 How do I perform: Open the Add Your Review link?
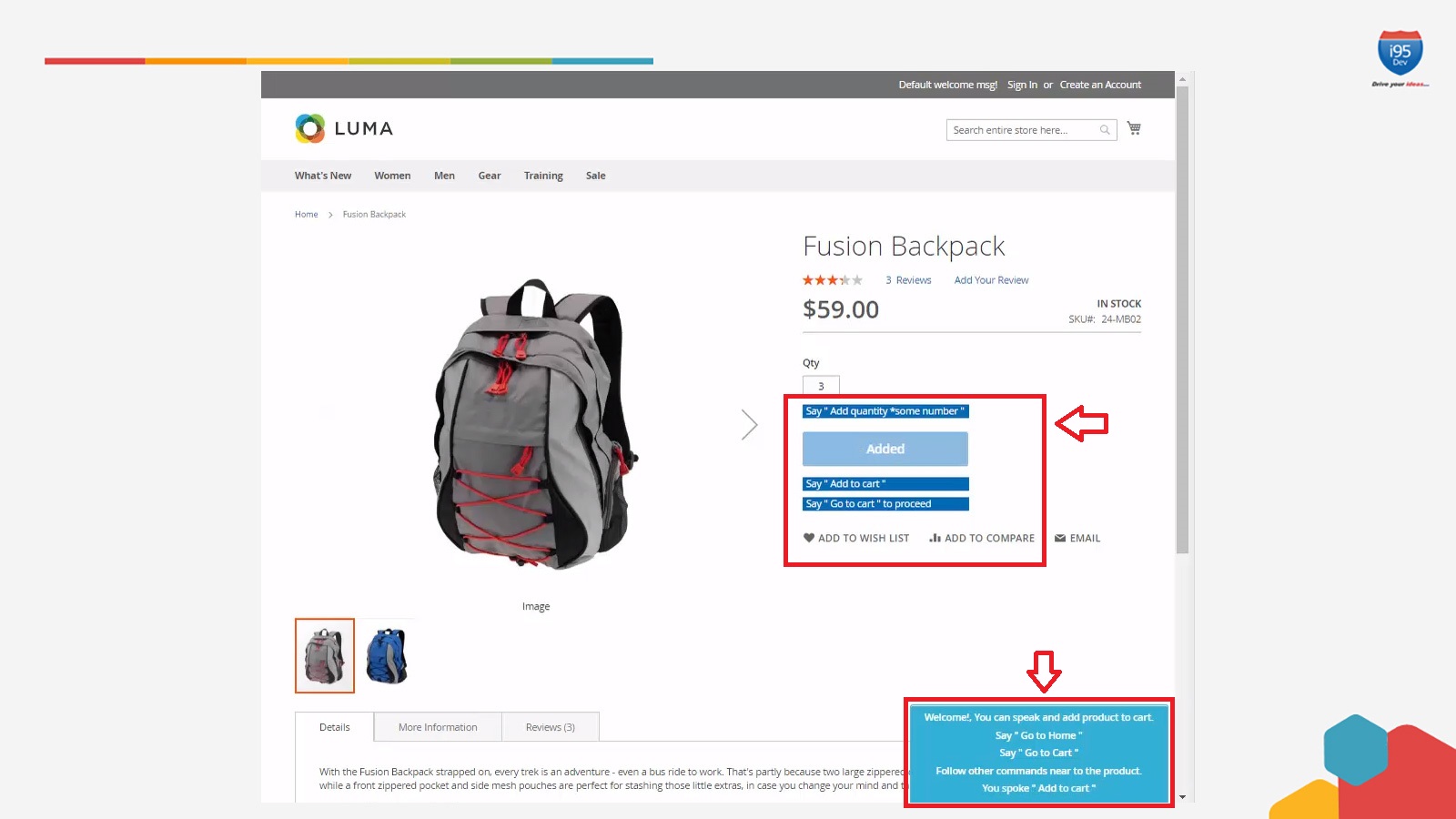991,280
